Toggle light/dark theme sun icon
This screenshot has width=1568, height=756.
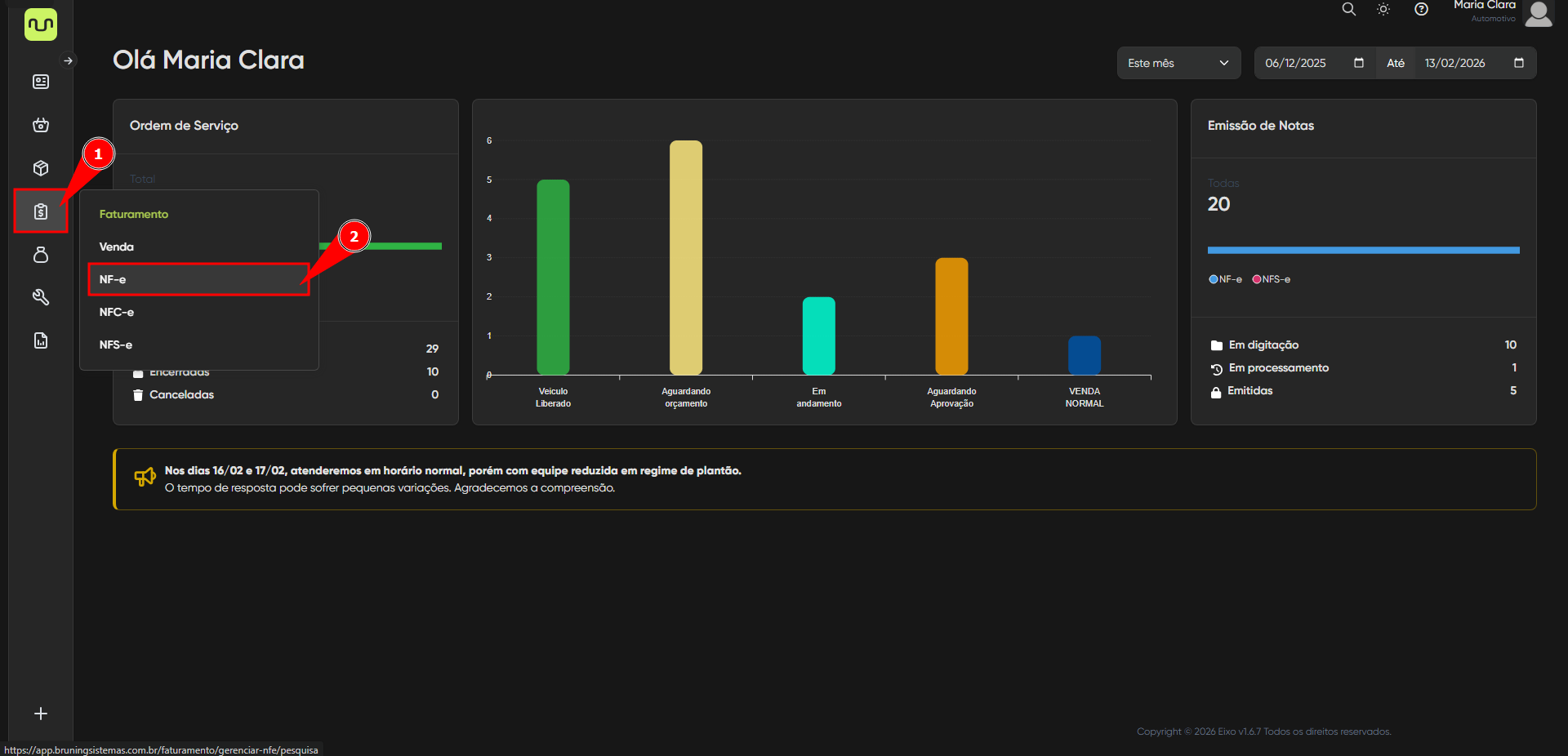(1383, 9)
